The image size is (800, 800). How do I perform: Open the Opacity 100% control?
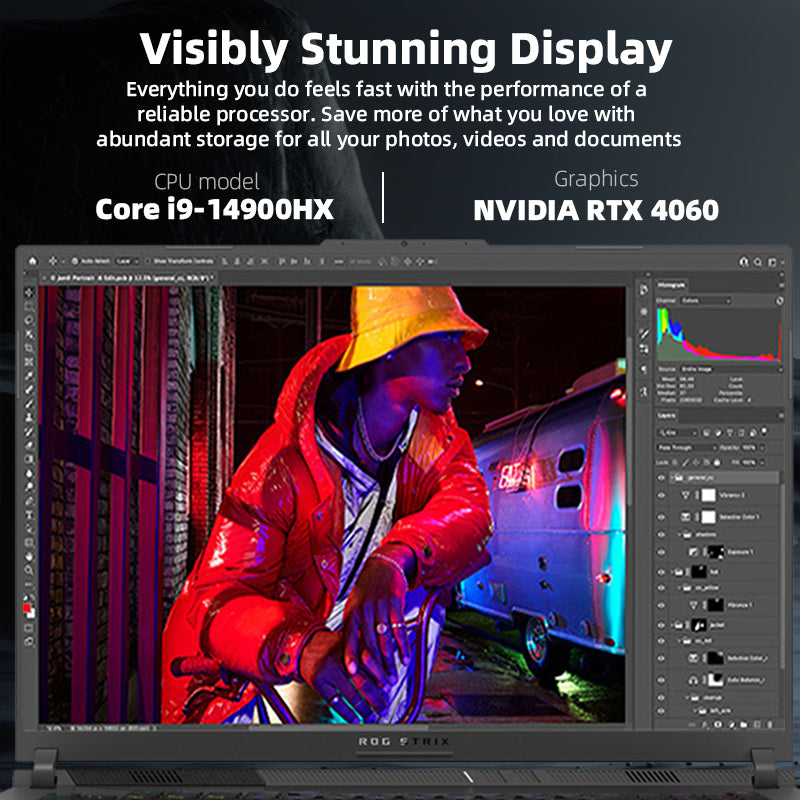[x=749, y=447]
